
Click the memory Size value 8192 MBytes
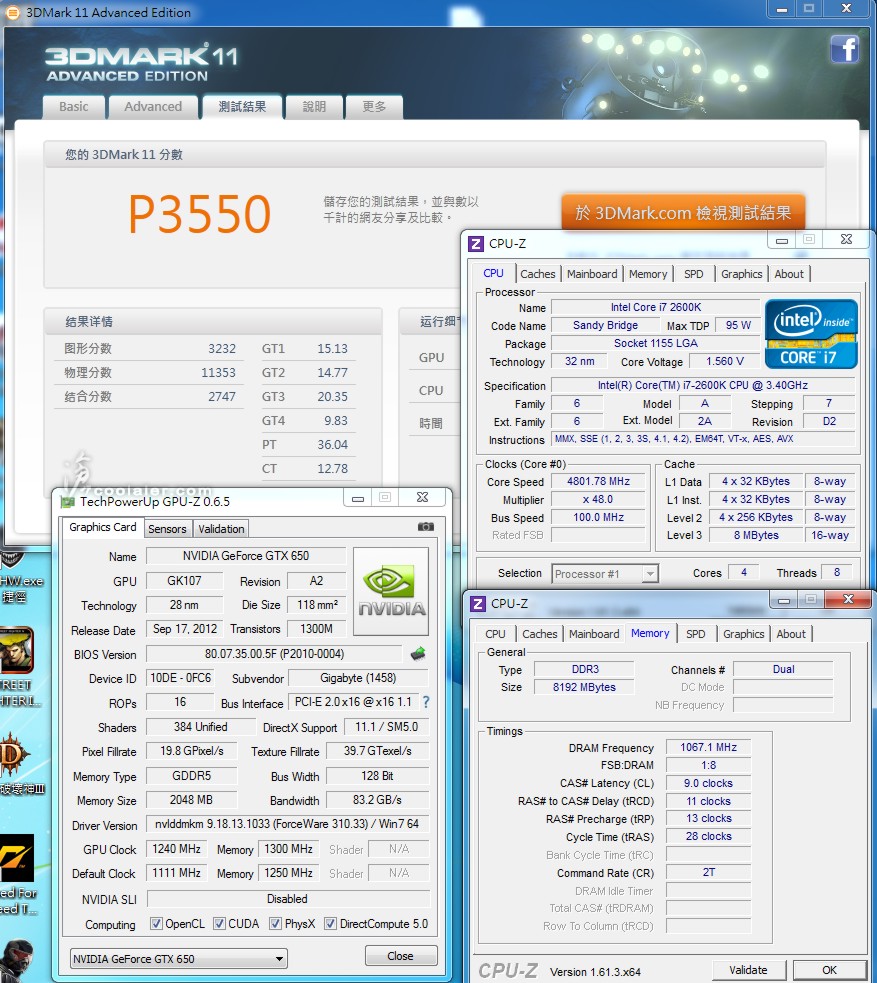tap(584, 687)
